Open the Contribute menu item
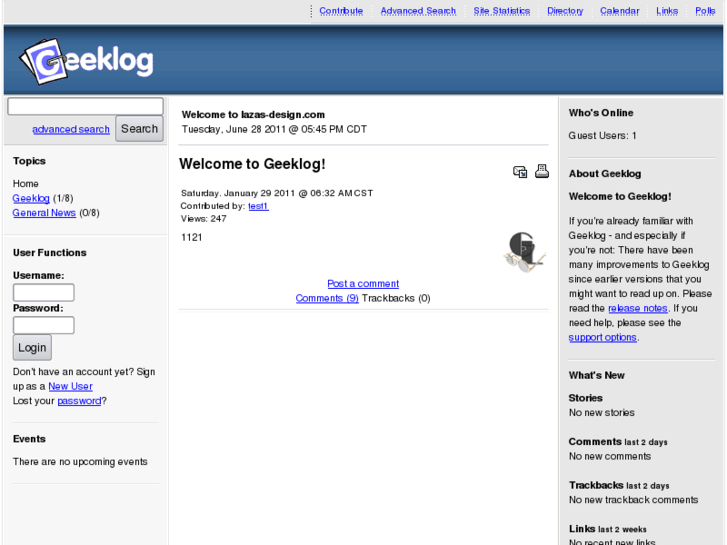Viewport: 727px width, 545px height. click(x=341, y=11)
